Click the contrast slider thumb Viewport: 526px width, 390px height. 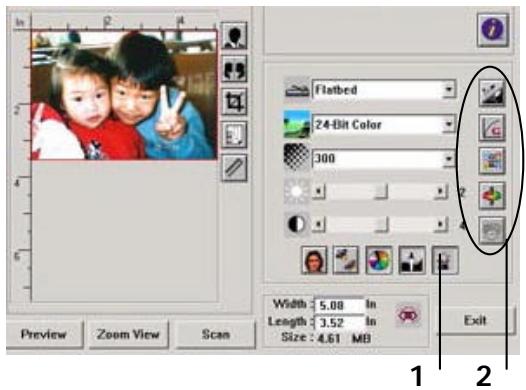(382, 225)
